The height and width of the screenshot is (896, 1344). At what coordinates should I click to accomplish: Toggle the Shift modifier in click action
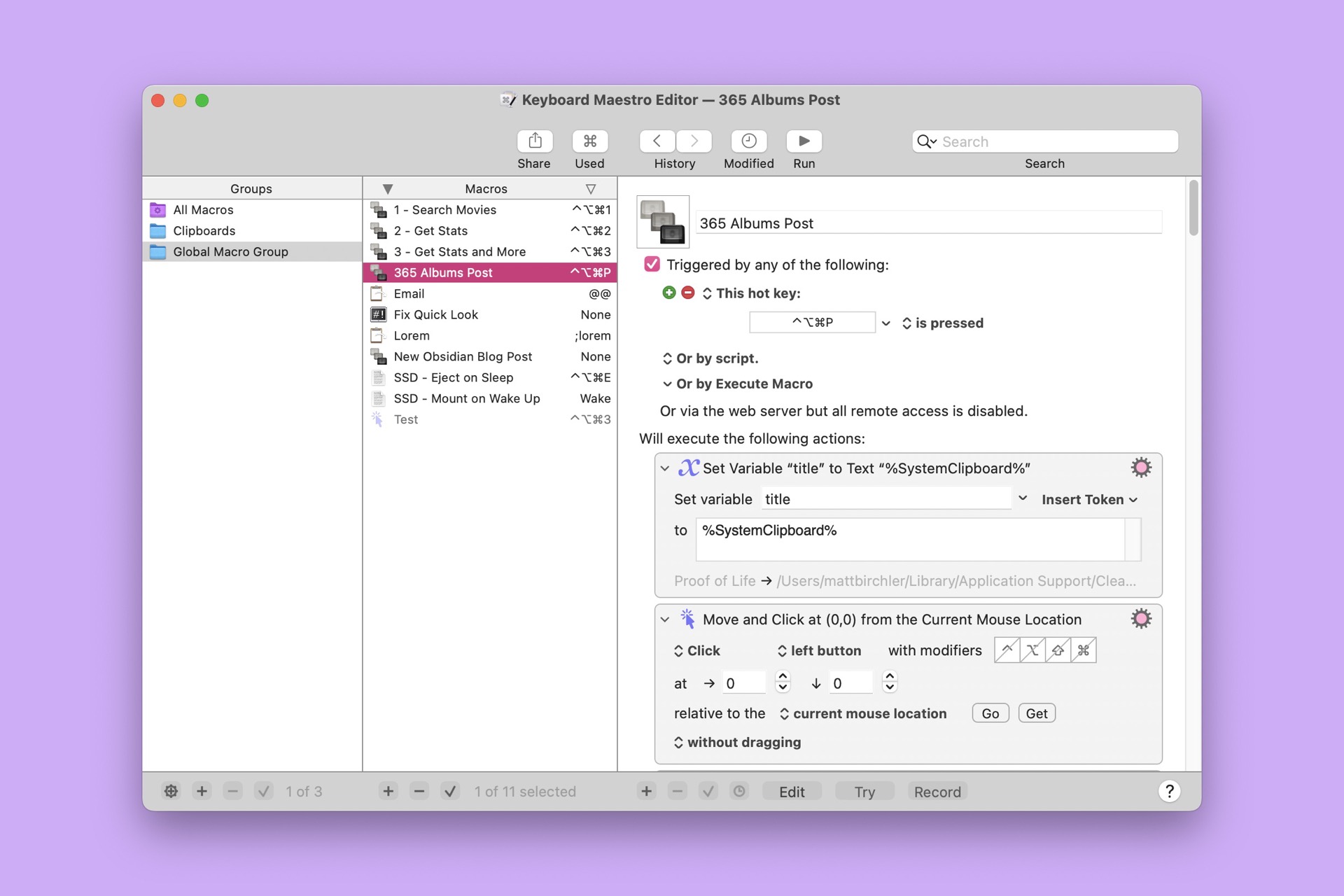1058,650
